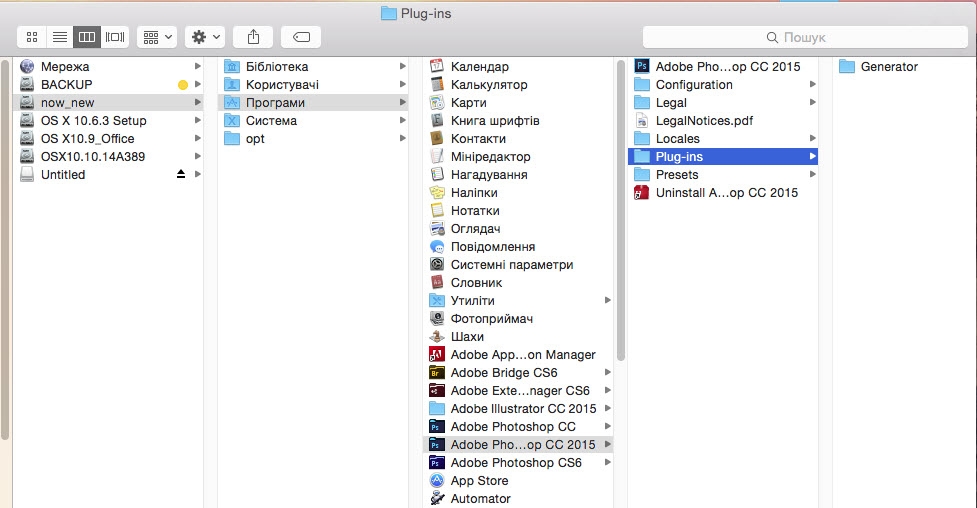
Task: Click the Edit Tags toolbar button
Action: tap(301, 37)
